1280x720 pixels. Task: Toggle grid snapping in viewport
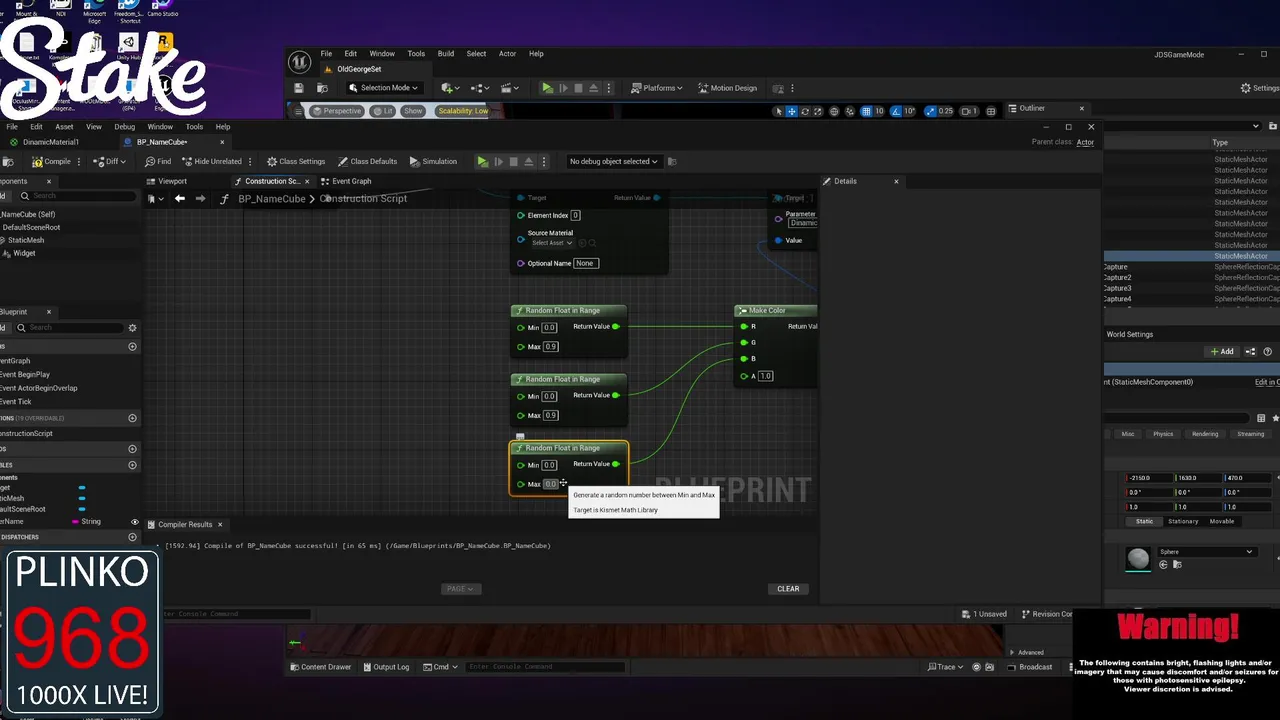(866, 111)
